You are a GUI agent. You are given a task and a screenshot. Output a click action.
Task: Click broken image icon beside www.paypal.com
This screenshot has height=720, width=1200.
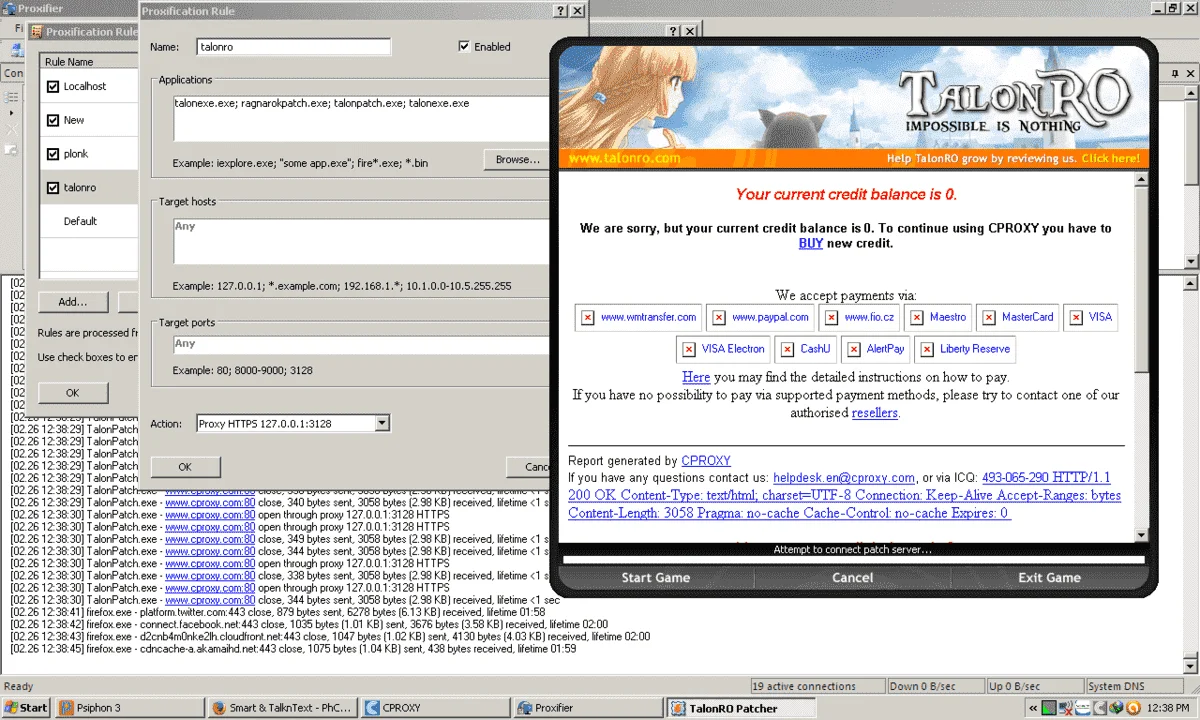[718, 317]
